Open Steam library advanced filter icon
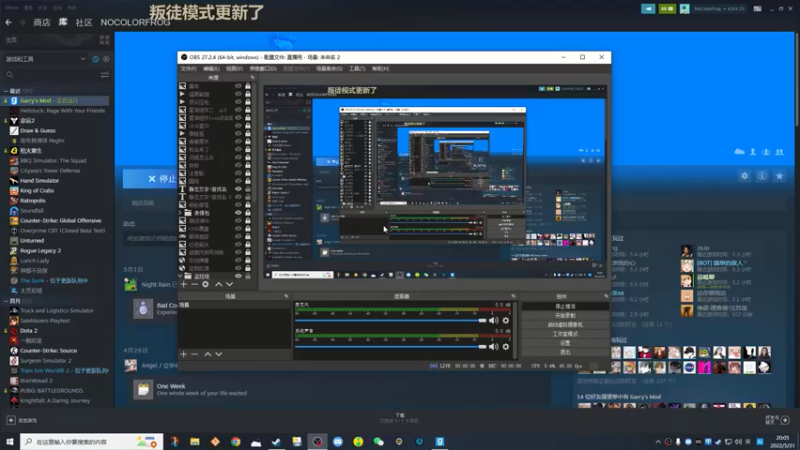Viewport: 800px width, 450px height. [x=105, y=75]
